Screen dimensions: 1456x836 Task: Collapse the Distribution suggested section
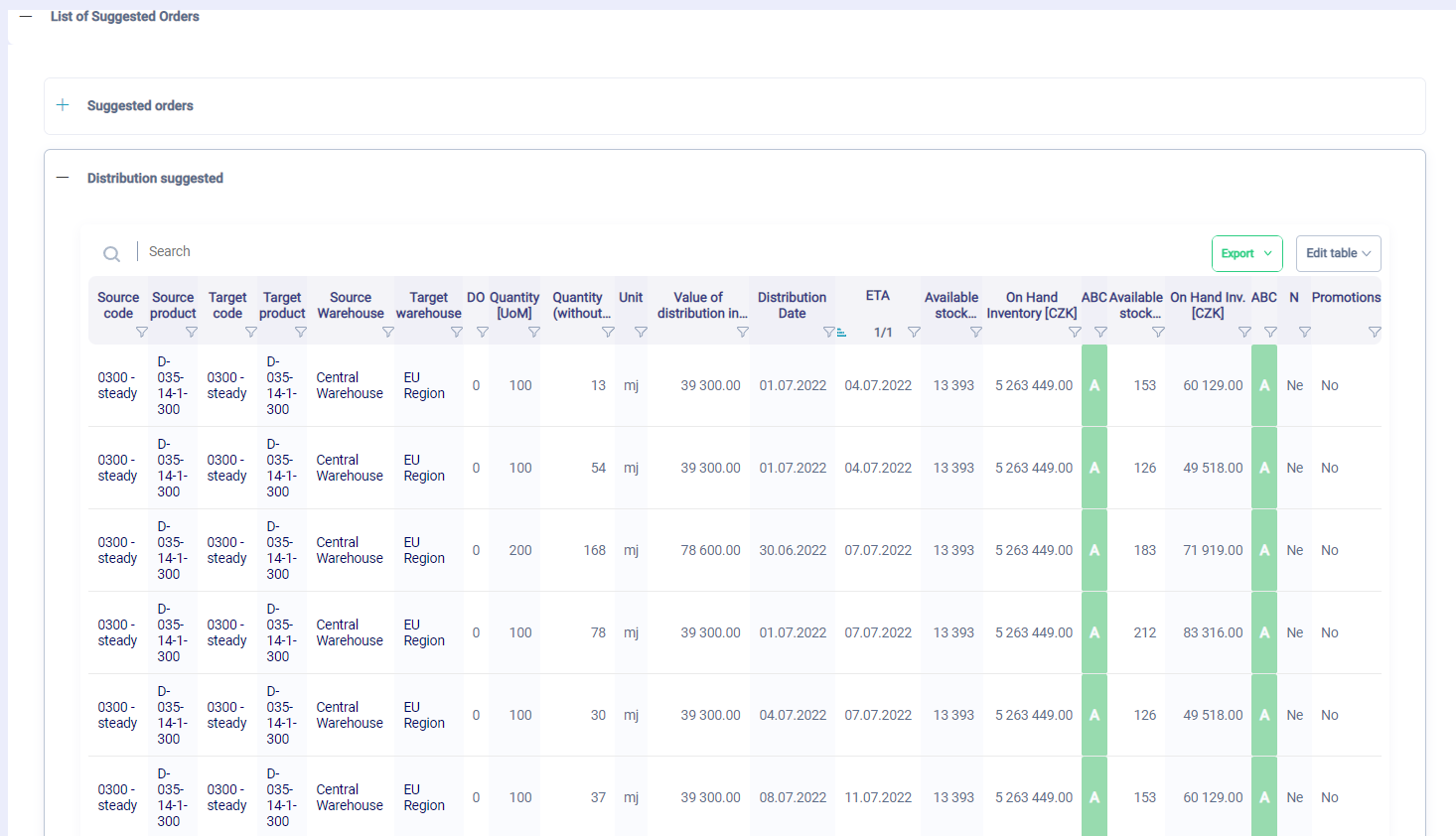click(x=64, y=178)
